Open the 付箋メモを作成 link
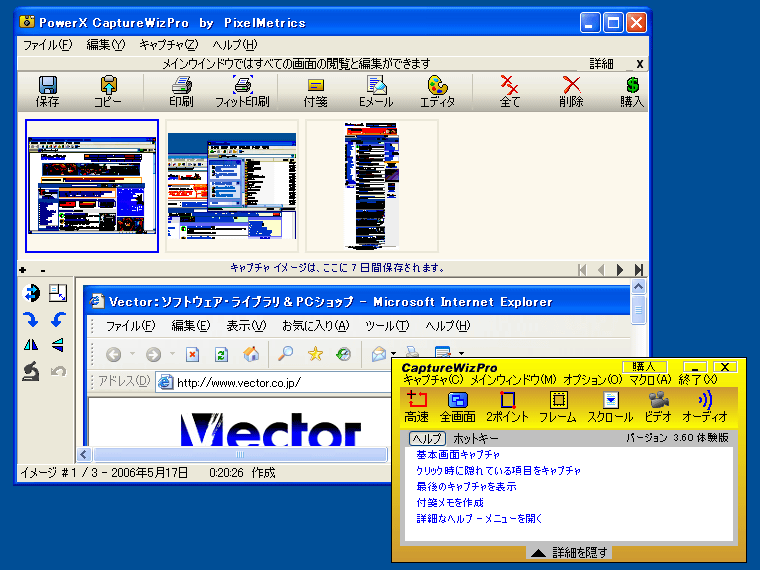The image size is (760, 570). click(x=450, y=503)
